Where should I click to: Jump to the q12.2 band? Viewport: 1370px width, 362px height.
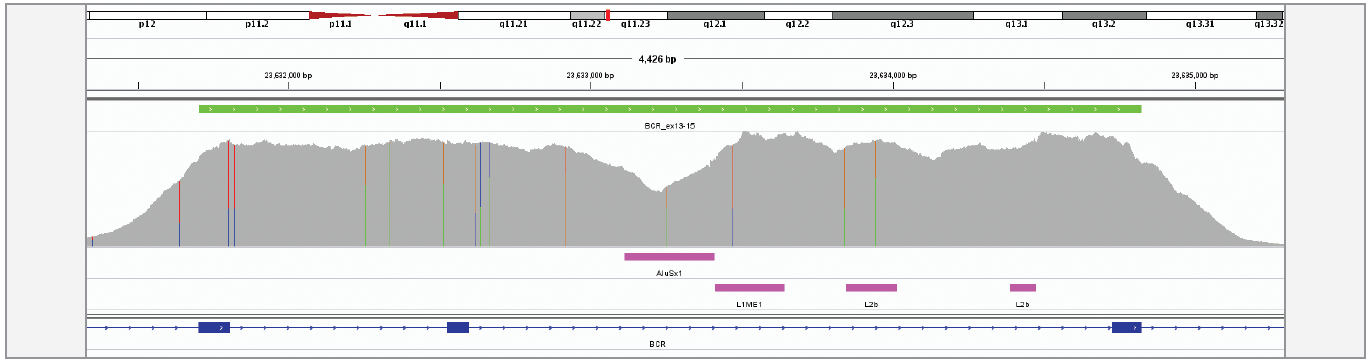798,16
